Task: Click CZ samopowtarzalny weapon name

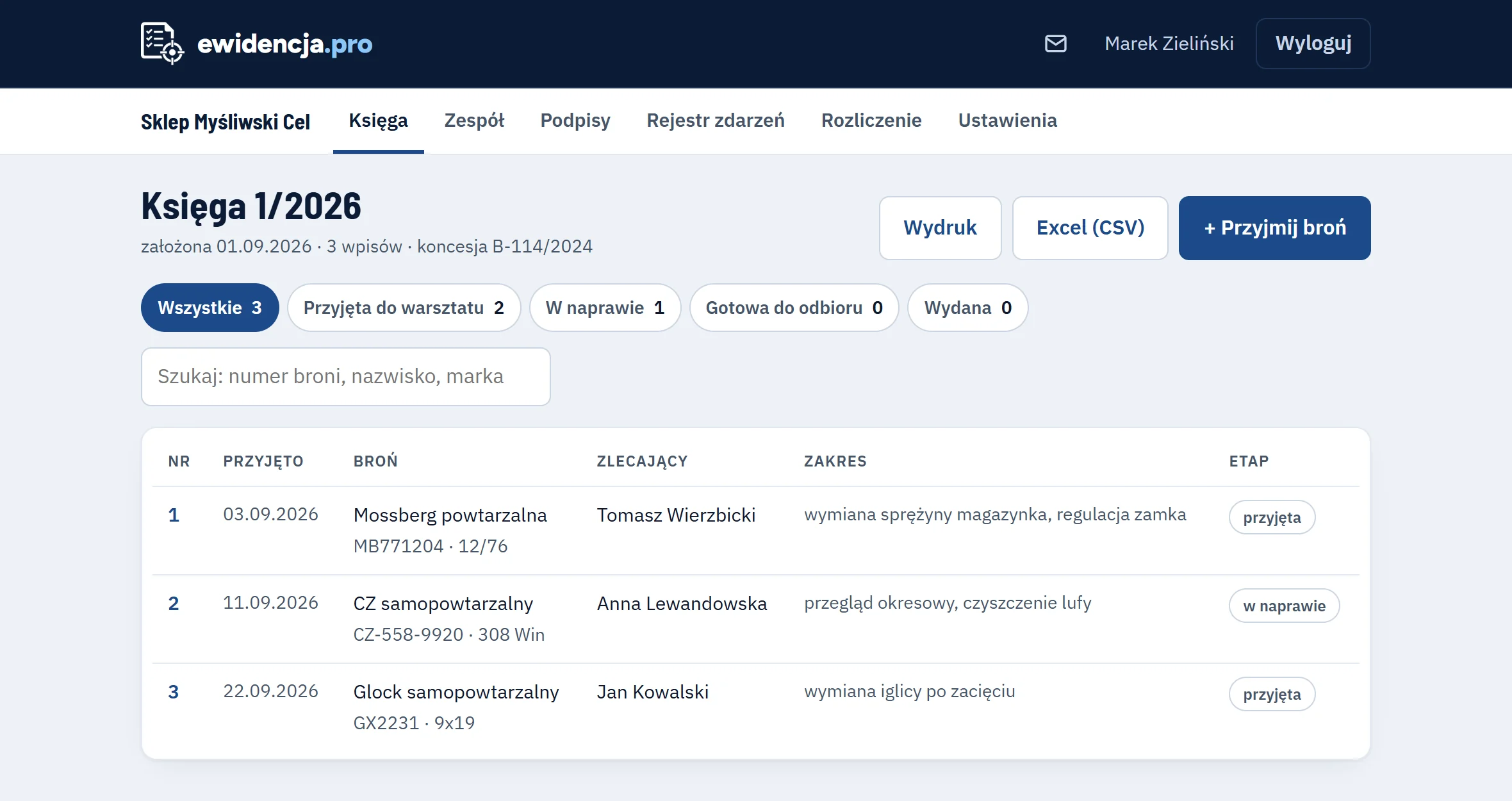Action: tap(443, 604)
